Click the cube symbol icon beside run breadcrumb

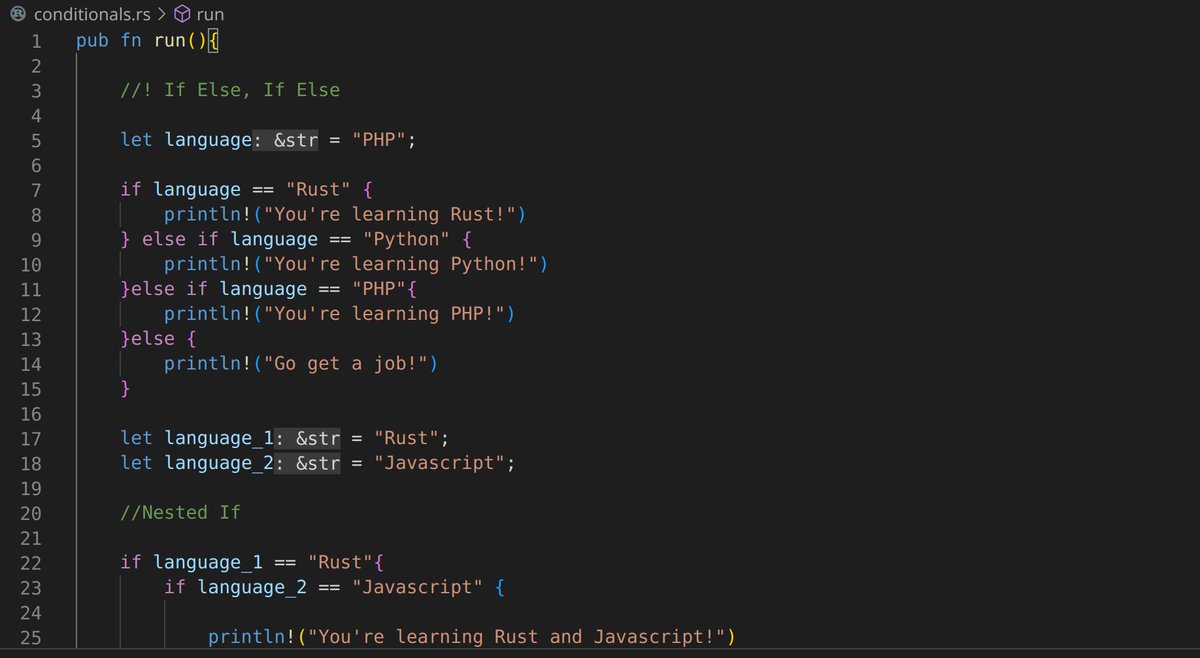(182, 14)
